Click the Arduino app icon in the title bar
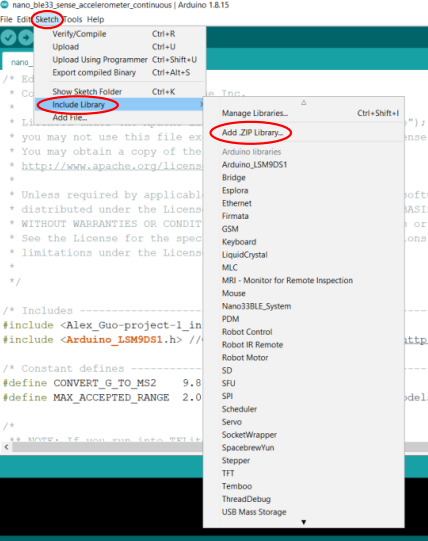This screenshot has height=541, width=428. pyautogui.click(x=4, y=5)
